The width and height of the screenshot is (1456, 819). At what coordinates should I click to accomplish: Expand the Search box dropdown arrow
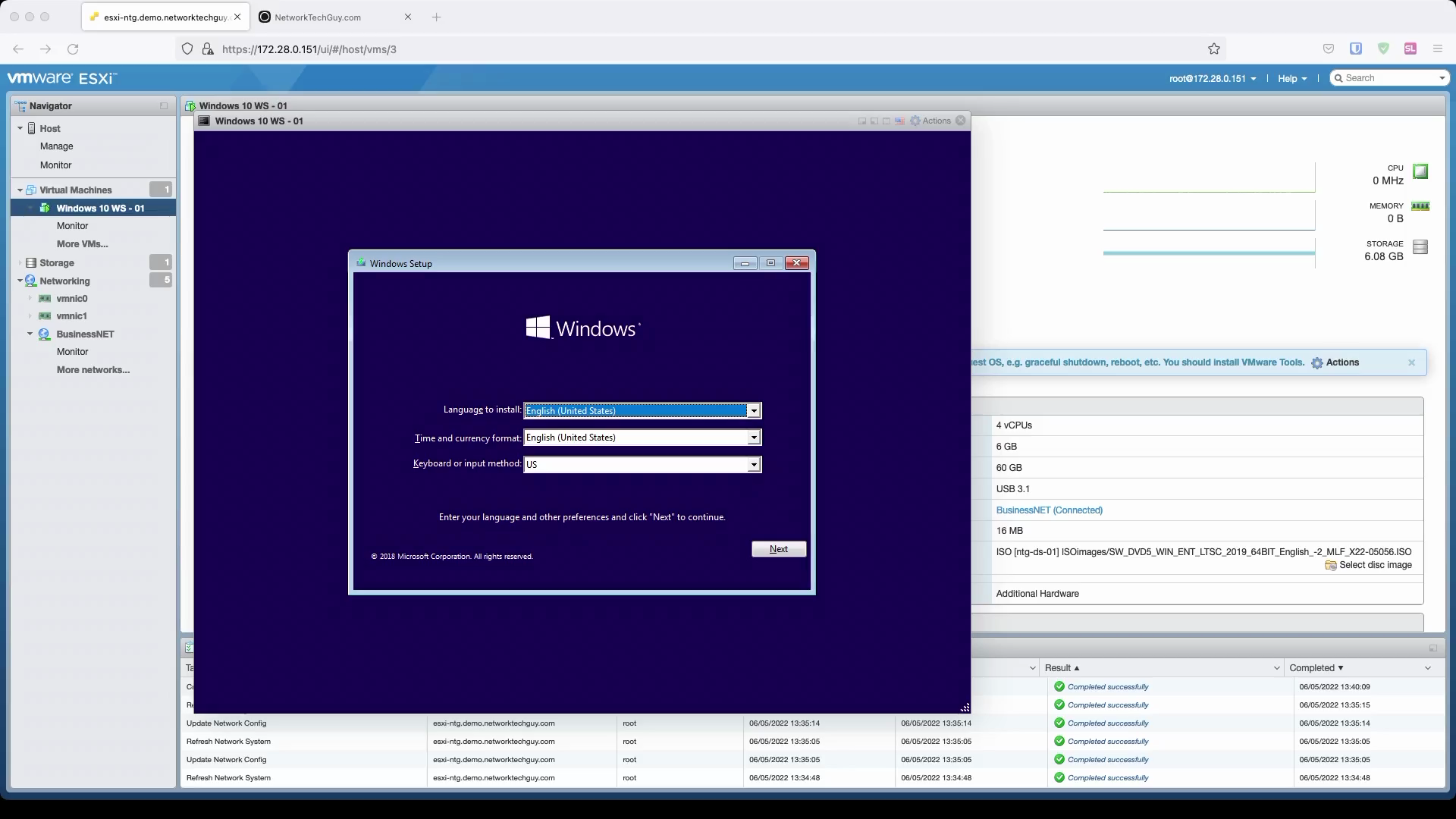1442,79
